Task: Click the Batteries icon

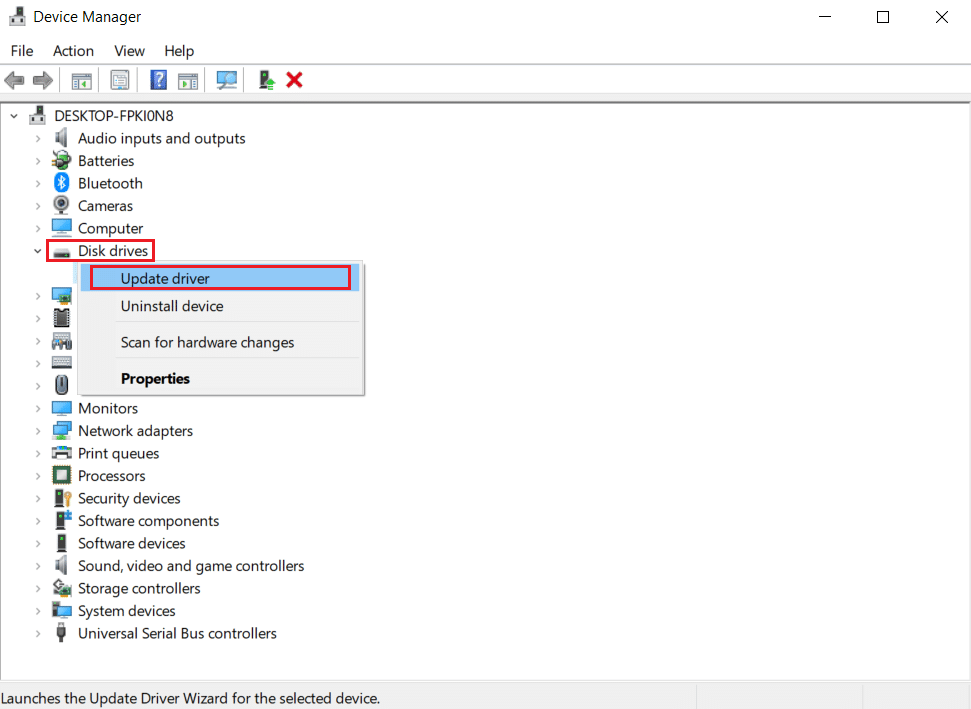Action: point(61,160)
